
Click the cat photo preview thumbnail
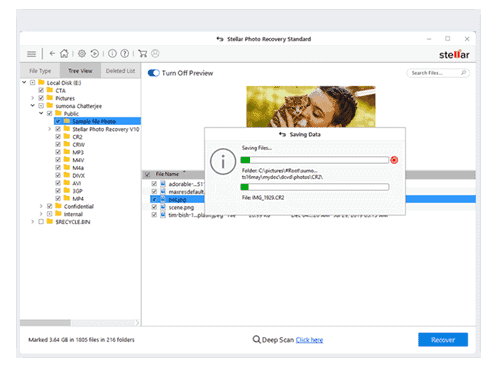pyautogui.click(x=311, y=106)
